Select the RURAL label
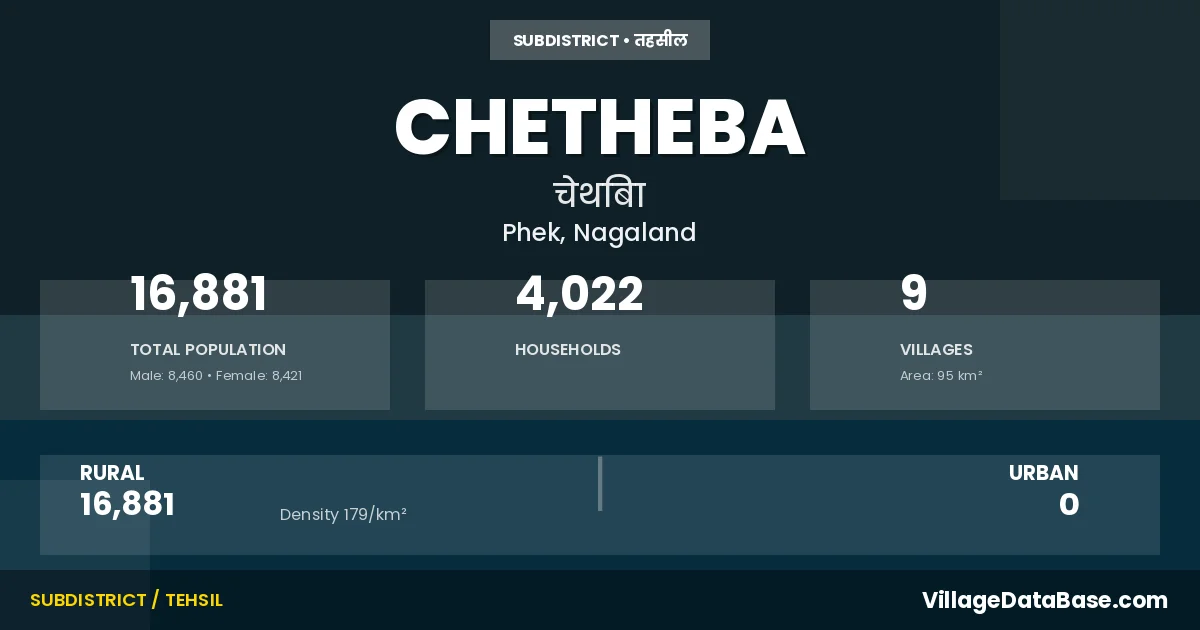Image resolution: width=1200 pixels, height=630 pixels. tap(112, 473)
